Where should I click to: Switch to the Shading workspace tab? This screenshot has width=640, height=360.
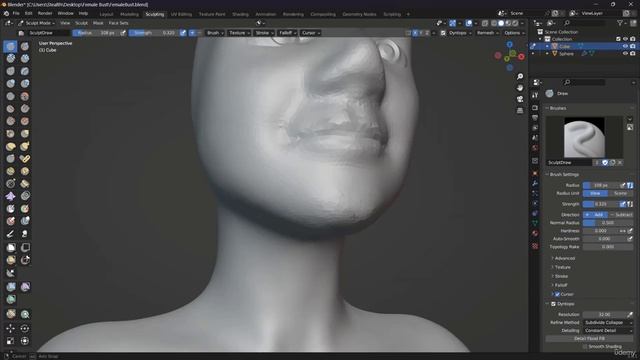coord(240,14)
